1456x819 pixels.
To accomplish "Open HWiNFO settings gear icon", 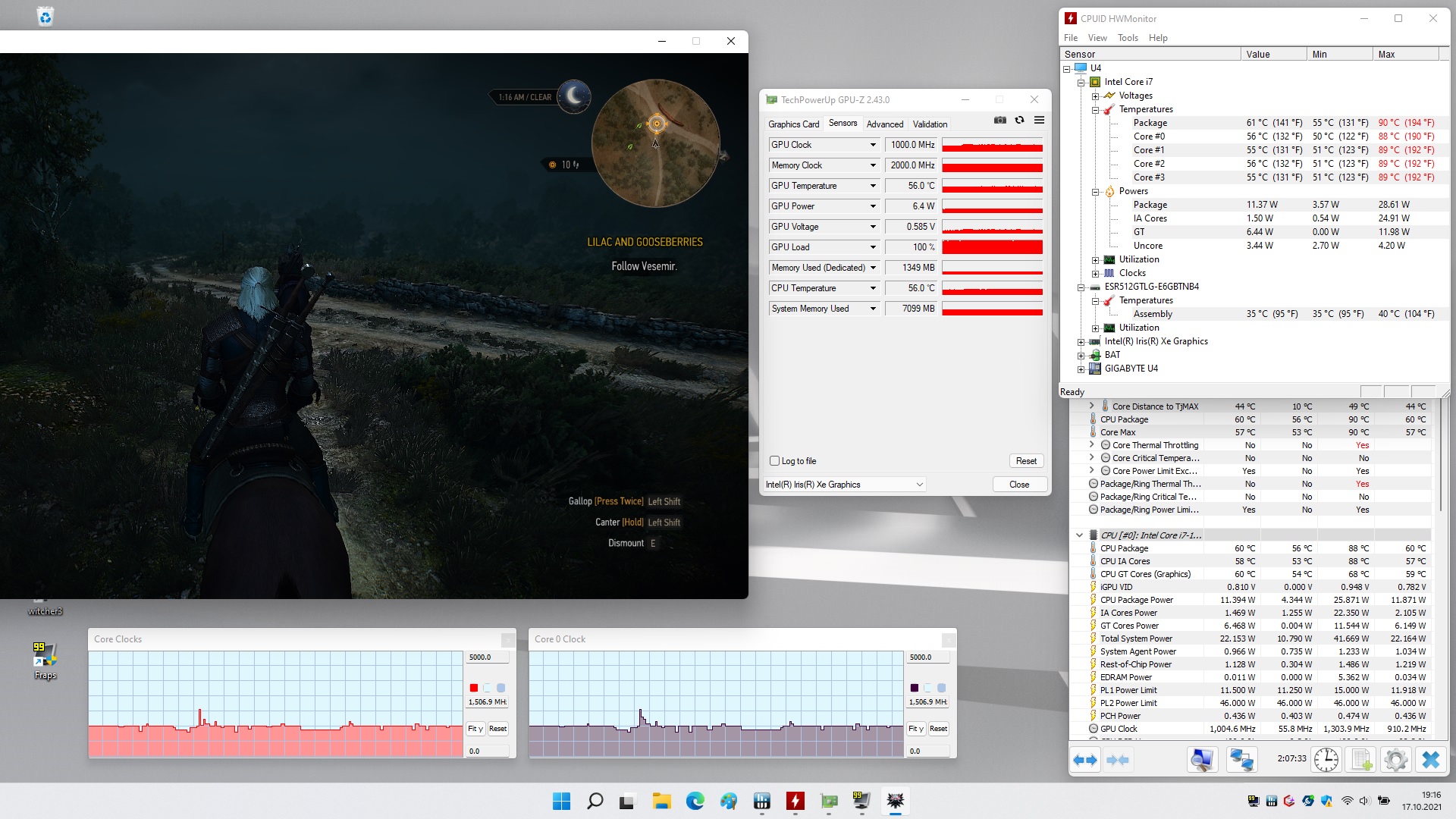I will click(1395, 760).
